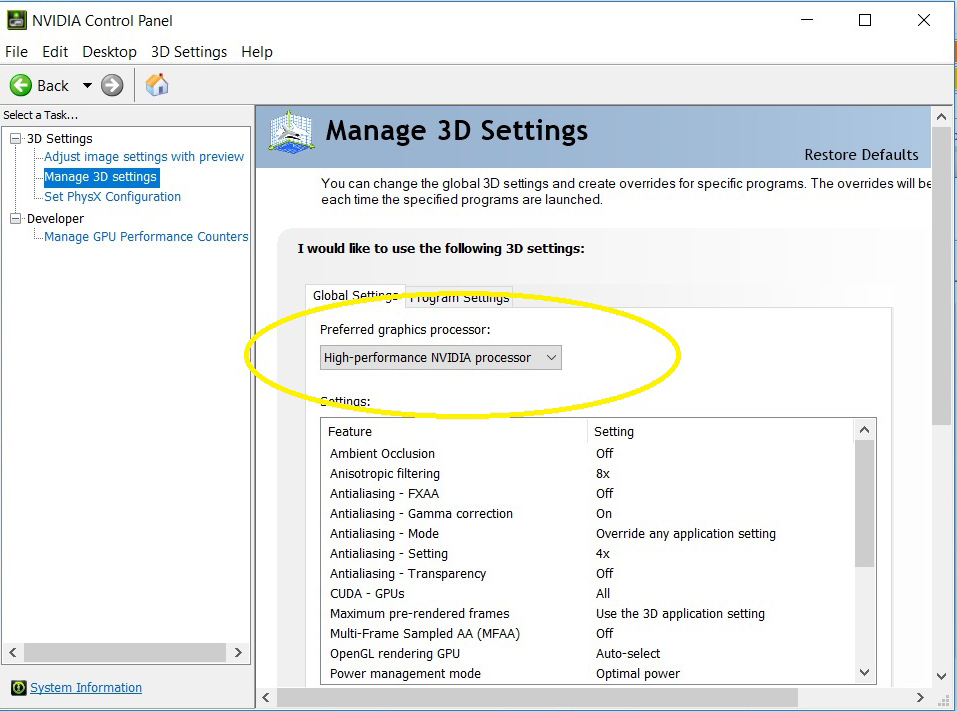957x711 pixels.
Task: Click the Manage 3D Settings header icon
Action: (x=292, y=132)
